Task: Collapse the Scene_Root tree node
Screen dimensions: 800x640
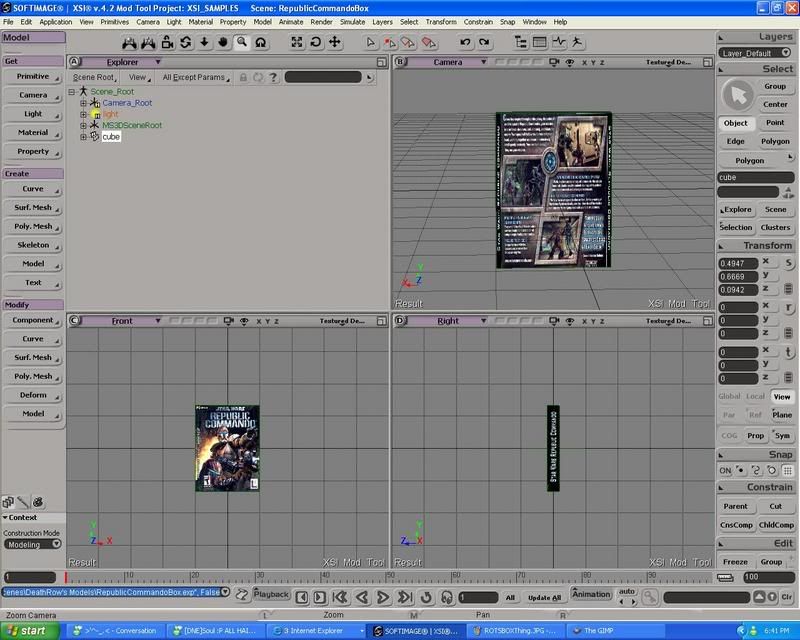Action: point(72,92)
